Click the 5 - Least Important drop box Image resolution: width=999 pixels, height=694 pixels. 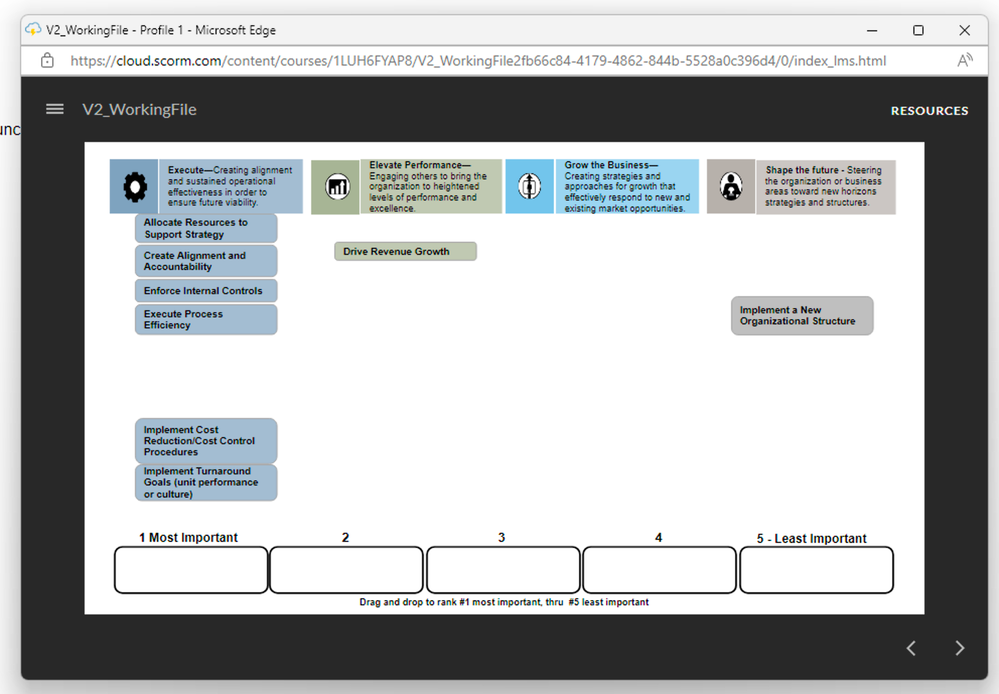(816, 570)
